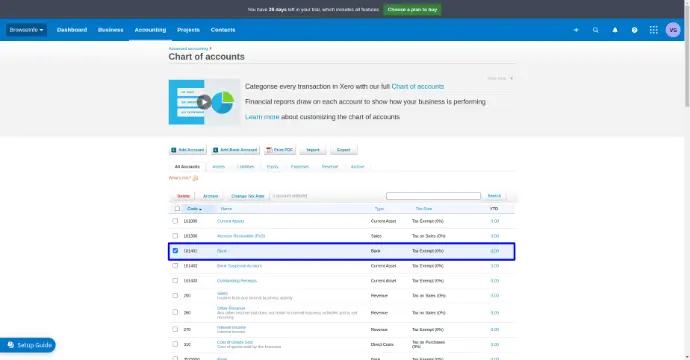Viewport: 690px width, 360px height.
Task: Open the Bank Suspense Account link
Action: (x=239, y=266)
